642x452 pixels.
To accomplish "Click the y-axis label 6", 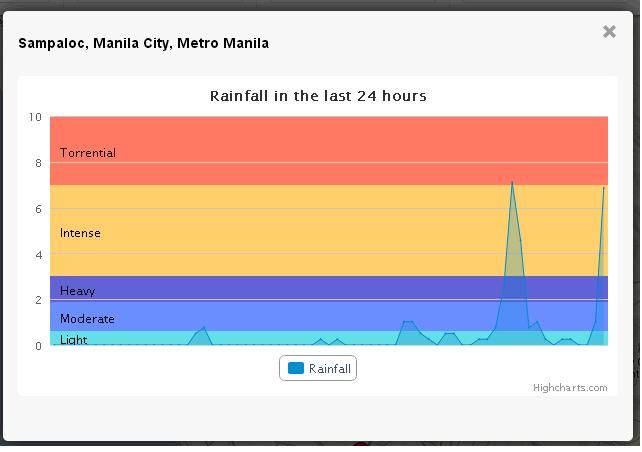I will pyautogui.click(x=38, y=209).
